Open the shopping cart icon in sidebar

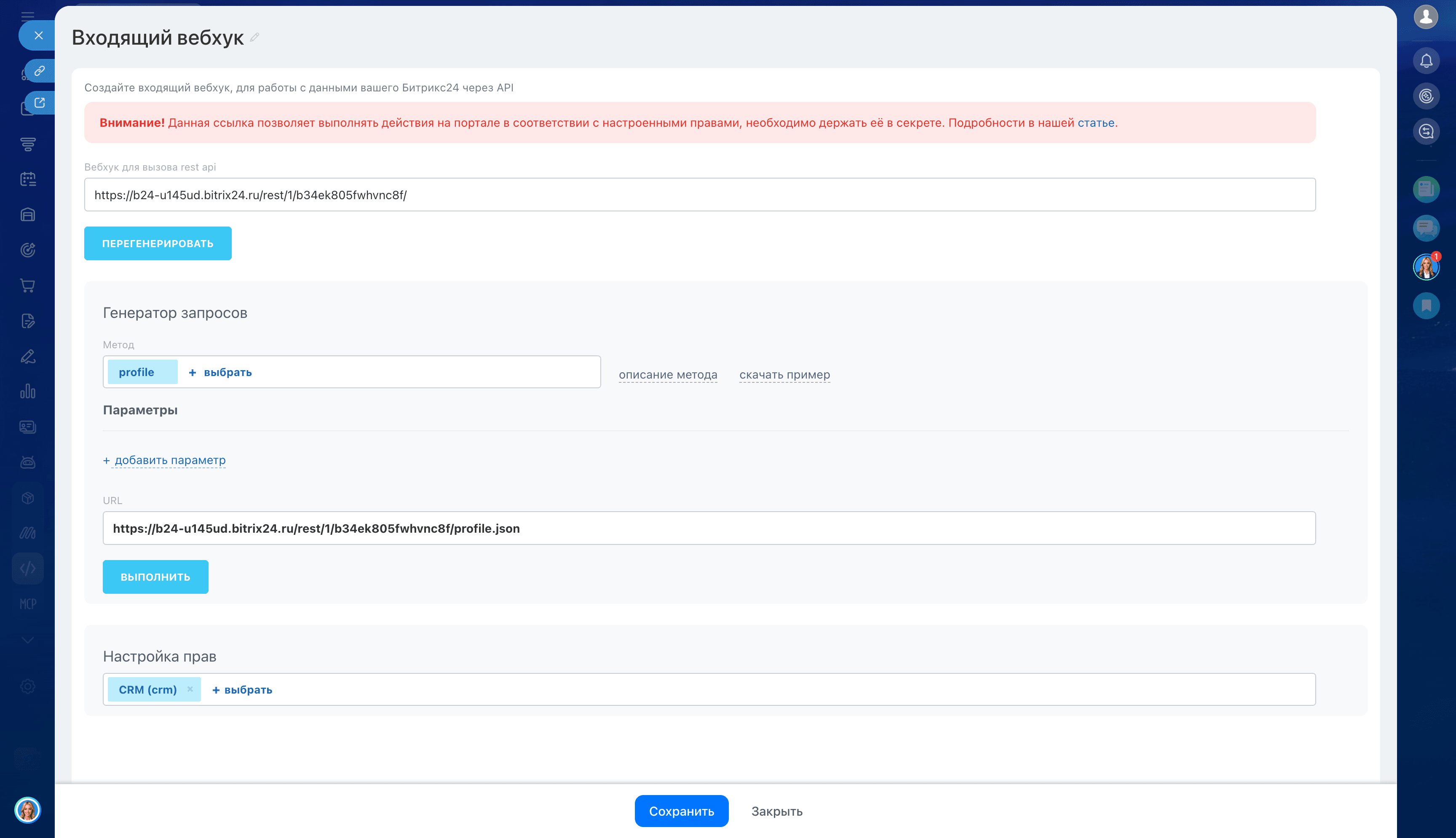27,286
